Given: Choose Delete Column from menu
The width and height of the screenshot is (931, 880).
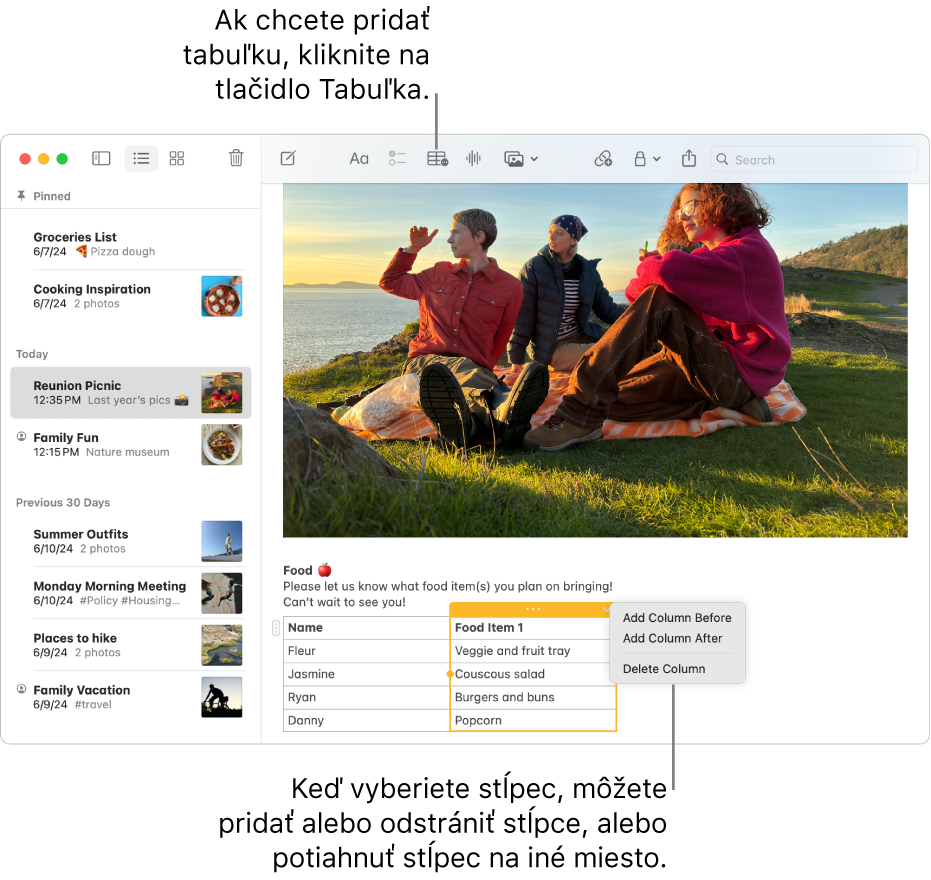Looking at the screenshot, I should (664, 669).
